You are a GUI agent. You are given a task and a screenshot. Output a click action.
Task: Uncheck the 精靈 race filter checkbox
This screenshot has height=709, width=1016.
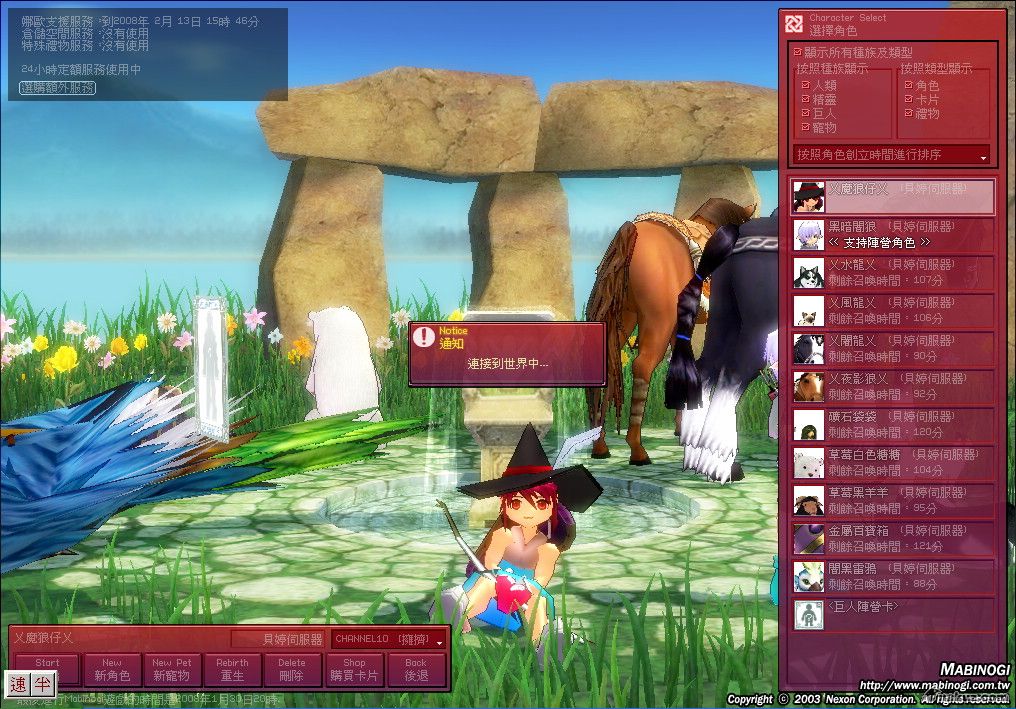click(805, 100)
